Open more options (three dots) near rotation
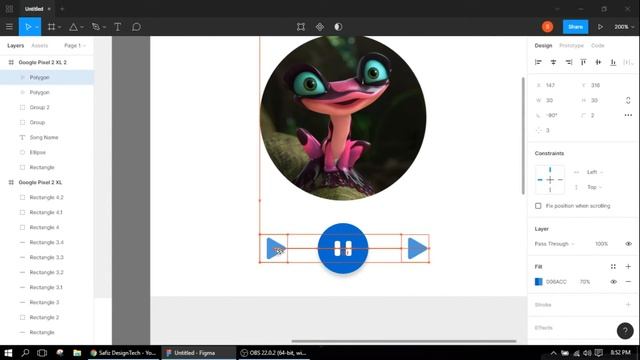640x360 pixels. click(x=628, y=116)
